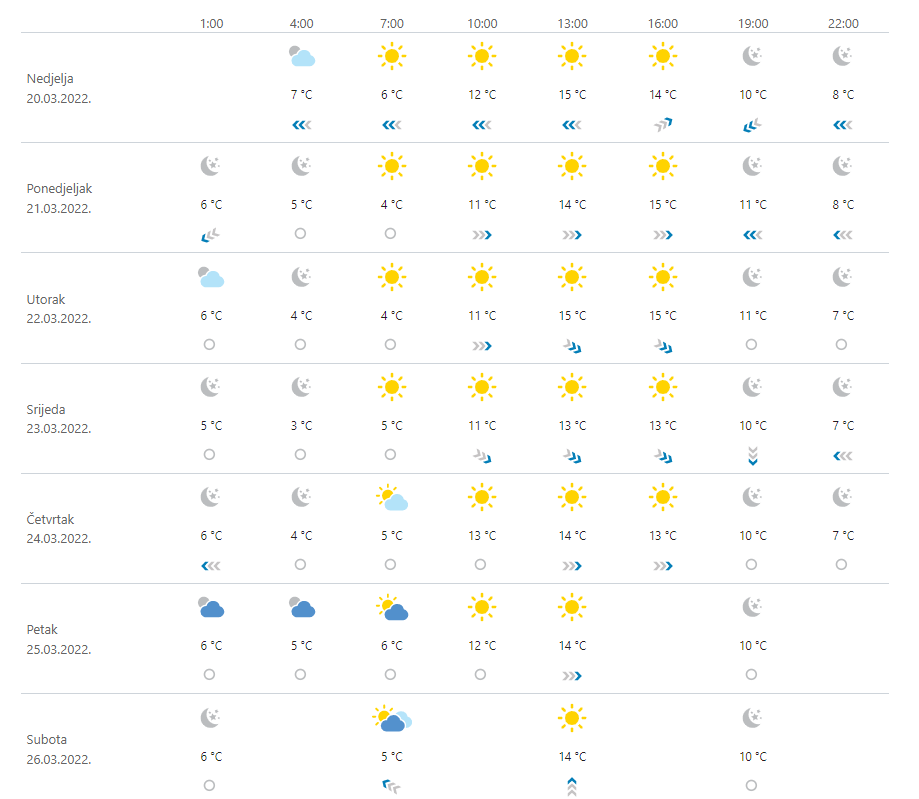919x799 pixels.
Task: Click the sun with clouds icon for Subota 7:00
Action: (391, 718)
